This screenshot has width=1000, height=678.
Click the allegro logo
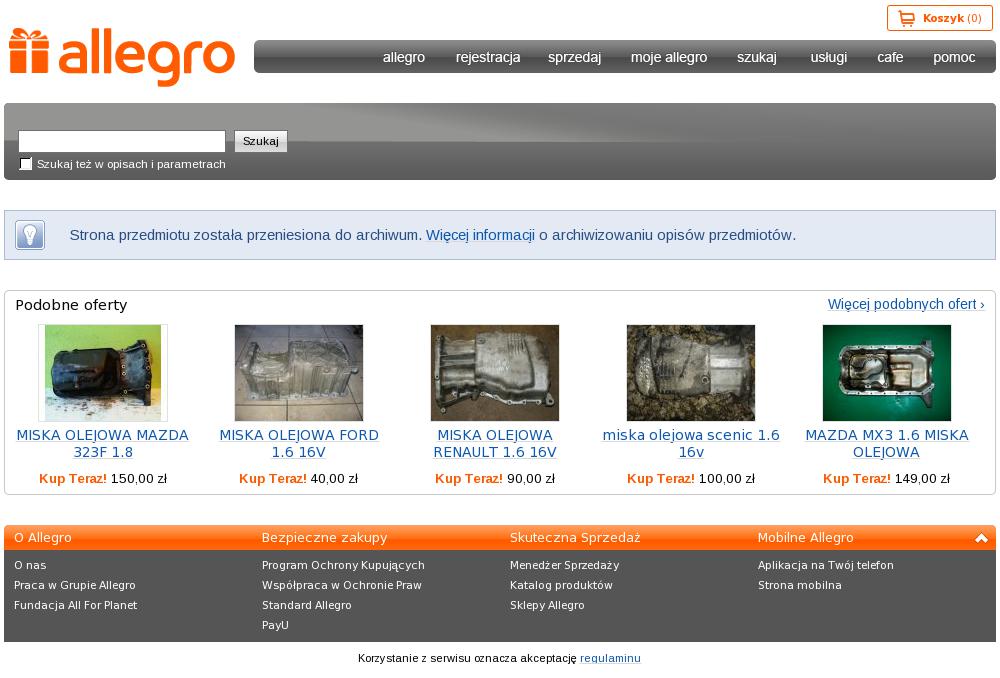(122, 56)
